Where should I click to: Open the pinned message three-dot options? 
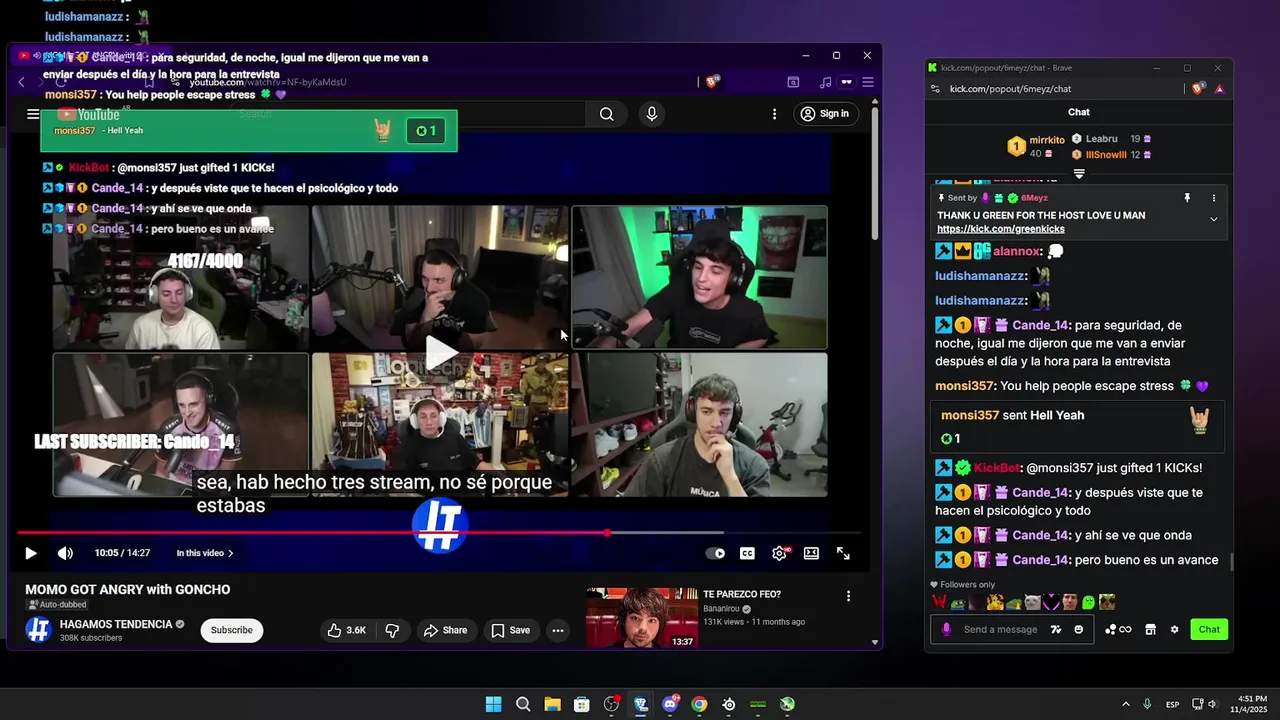1214,198
